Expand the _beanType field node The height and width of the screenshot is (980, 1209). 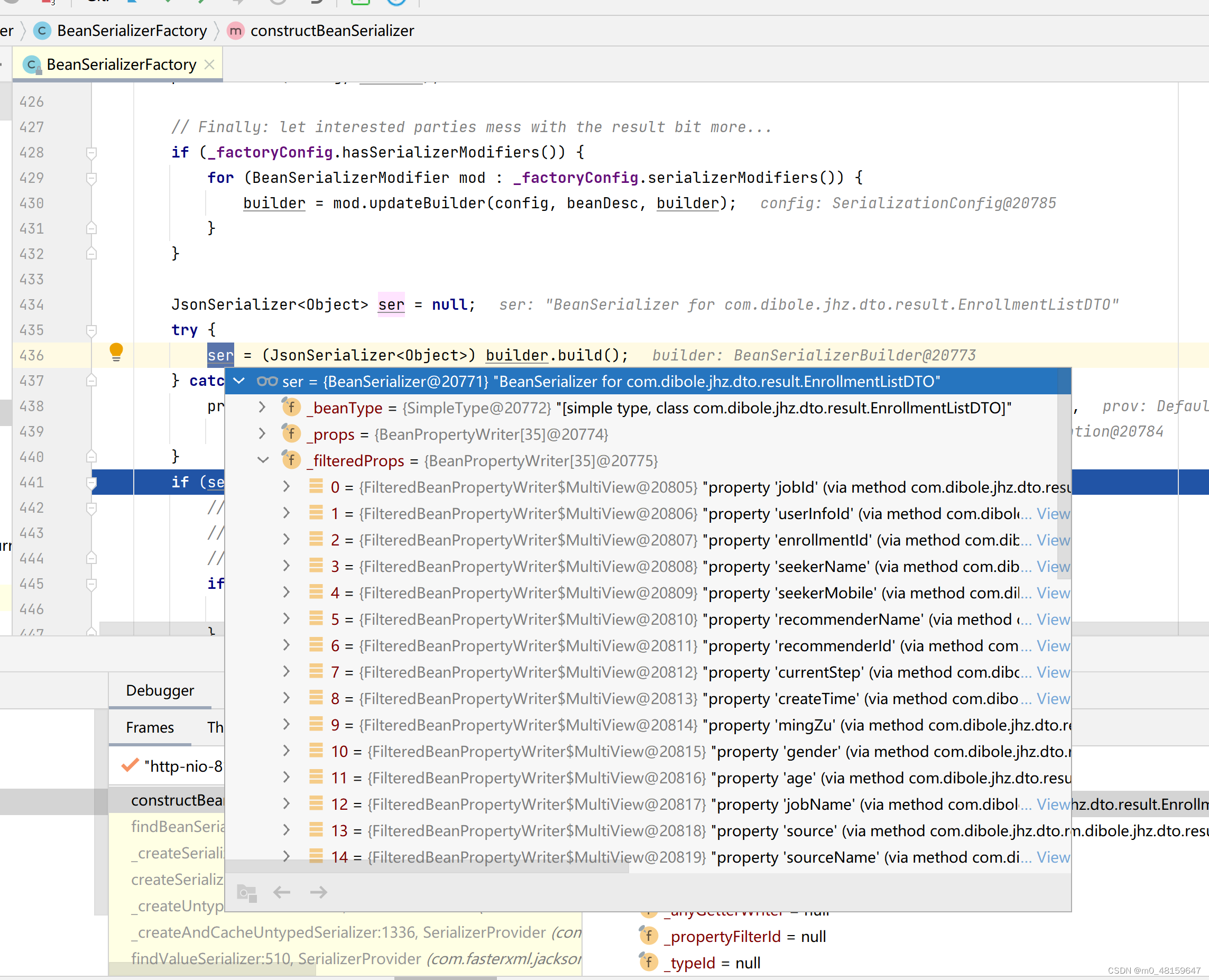click(262, 408)
